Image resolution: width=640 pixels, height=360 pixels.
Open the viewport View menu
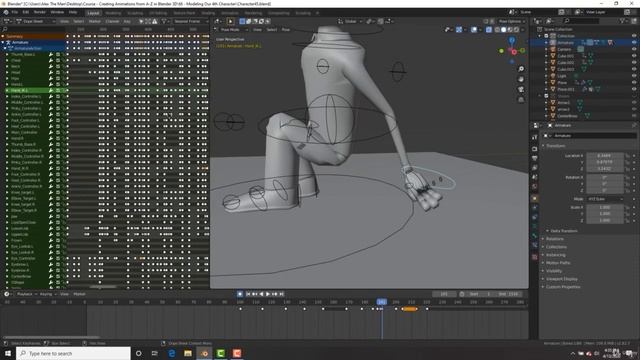(x=257, y=30)
